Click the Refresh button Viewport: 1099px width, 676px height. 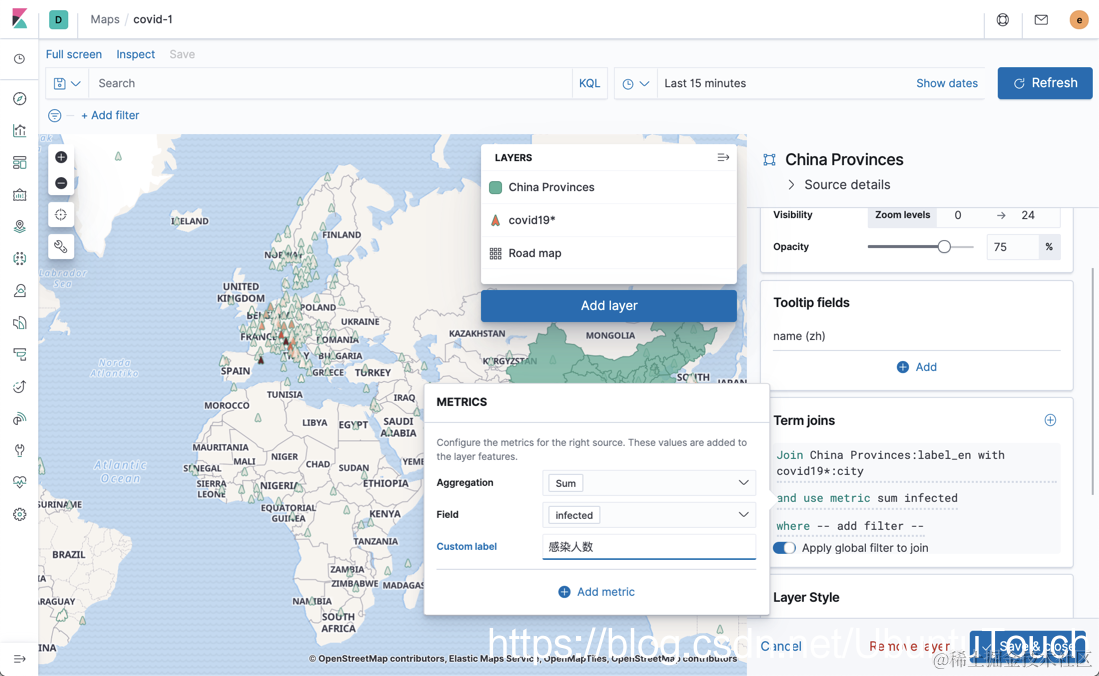(1044, 83)
